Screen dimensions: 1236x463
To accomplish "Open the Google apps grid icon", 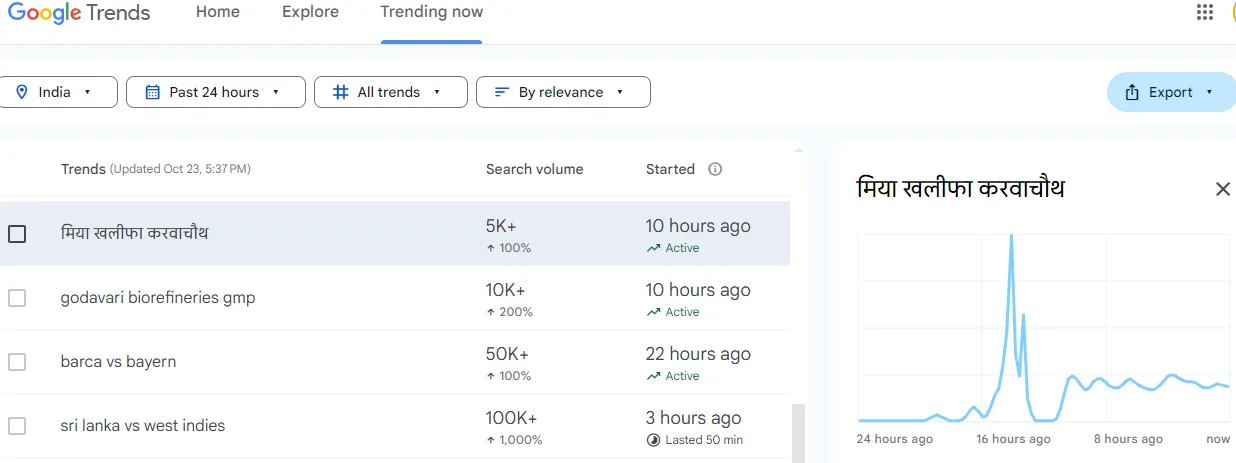I will (x=1205, y=12).
